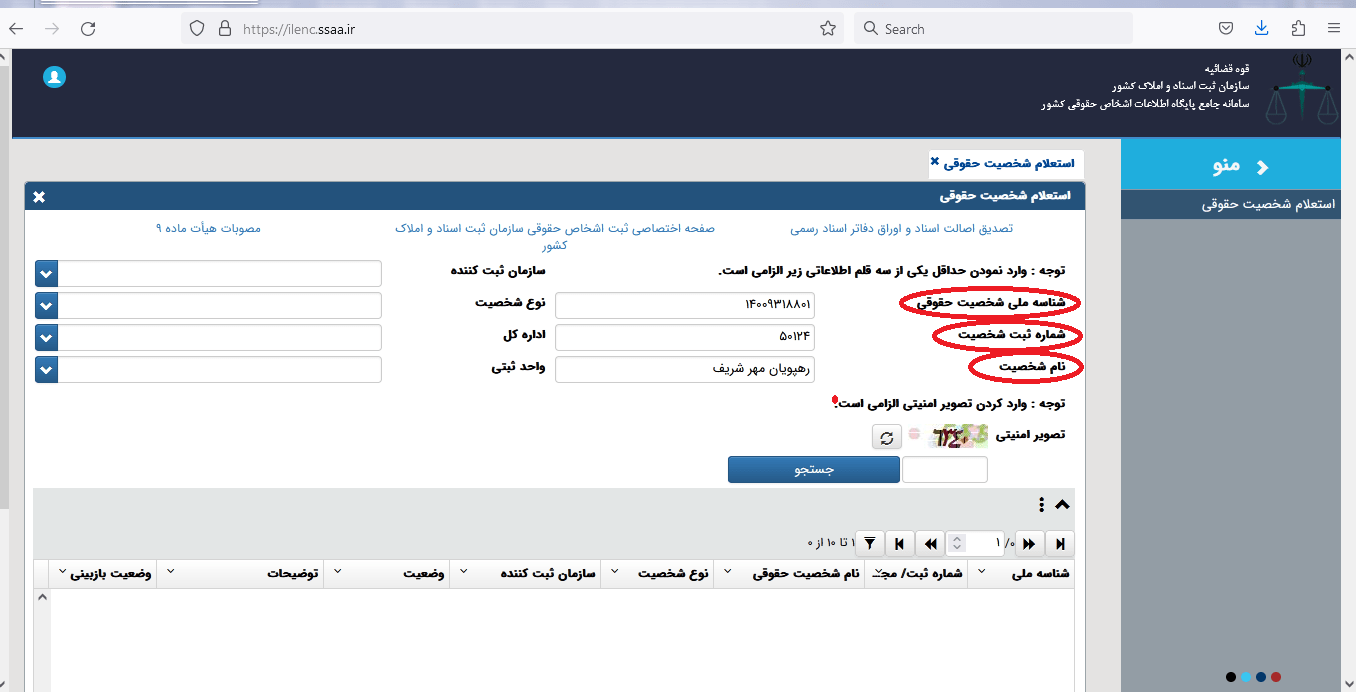
Task: Open the results grid kebab menu
Action: pos(1041,505)
